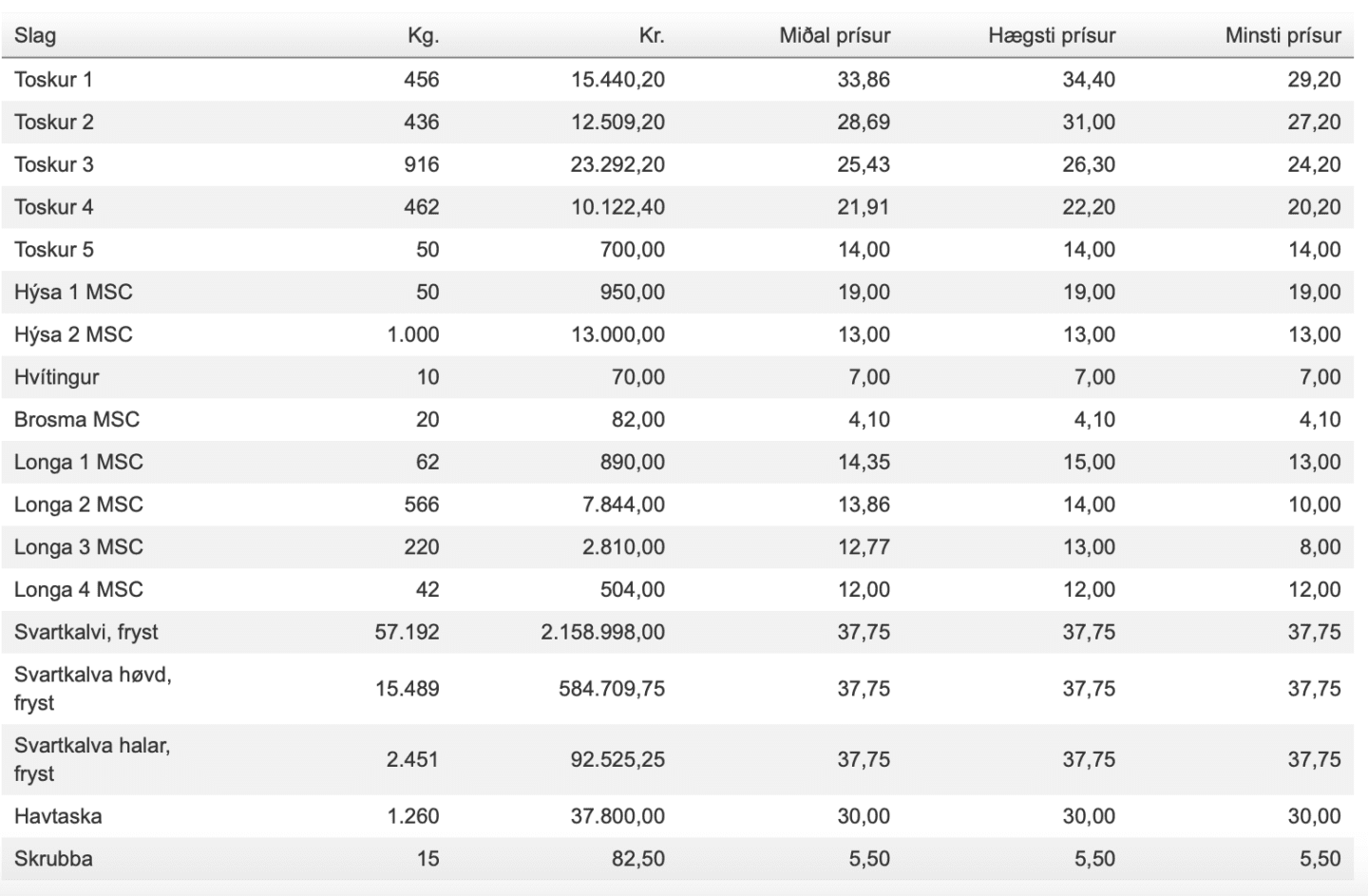Select the Hýsa 1 MSC row label

pyautogui.click(x=73, y=292)
